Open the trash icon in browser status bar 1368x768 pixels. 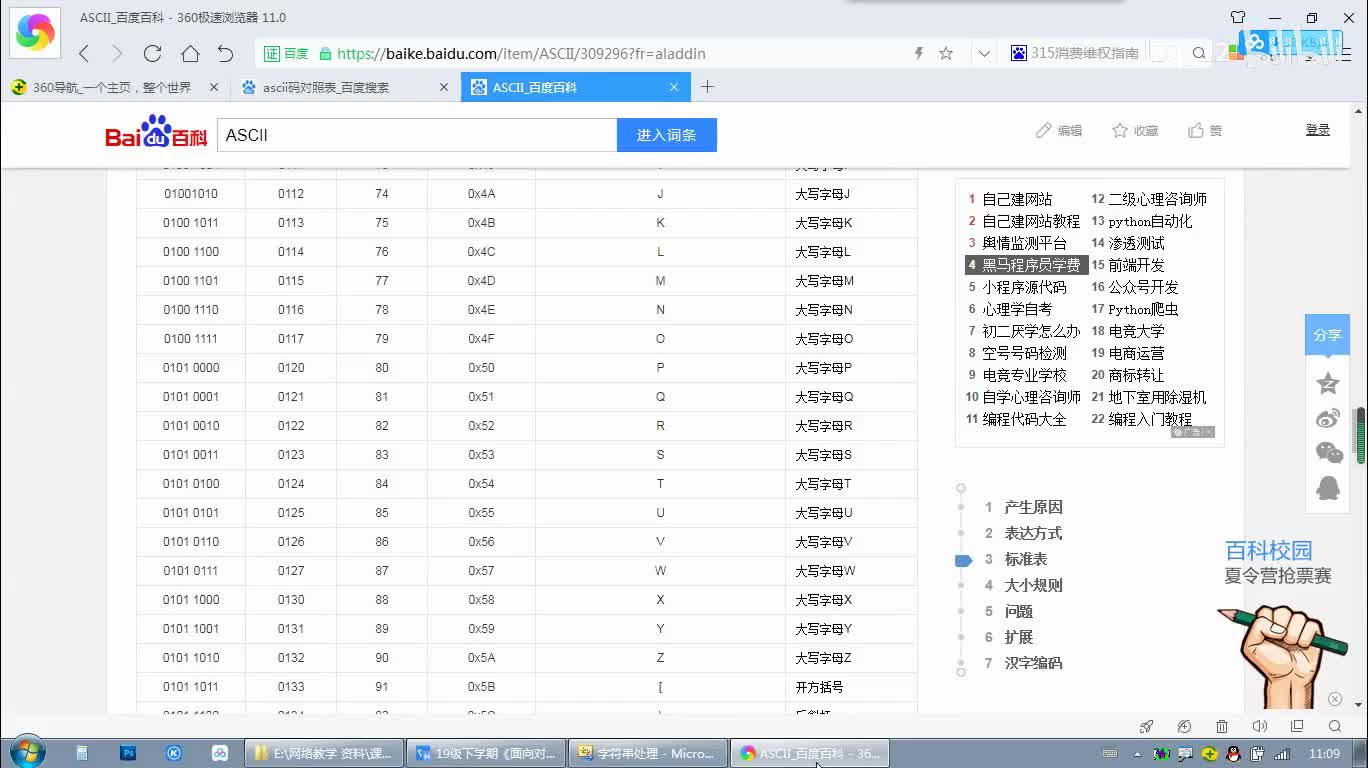click(x=1222, y=726)
